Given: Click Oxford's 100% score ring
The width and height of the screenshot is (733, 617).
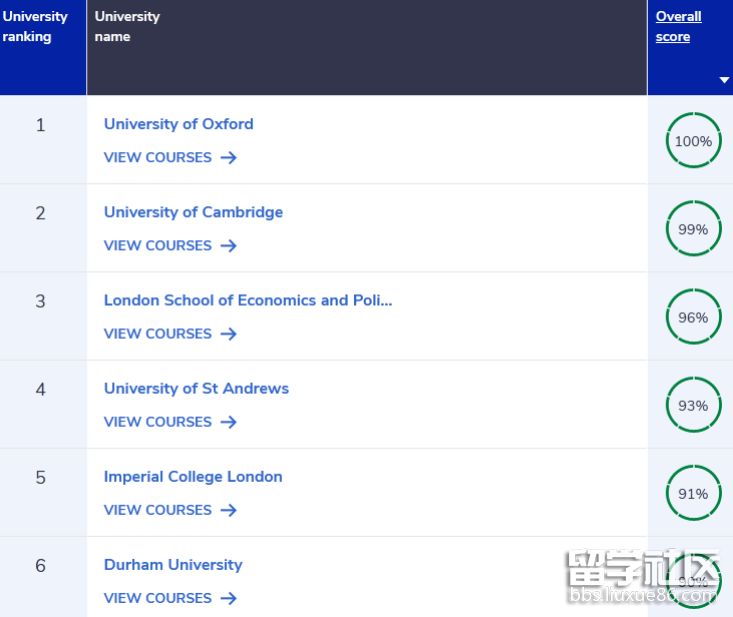Looking at the screenshot, I should (x=693, y=141).
